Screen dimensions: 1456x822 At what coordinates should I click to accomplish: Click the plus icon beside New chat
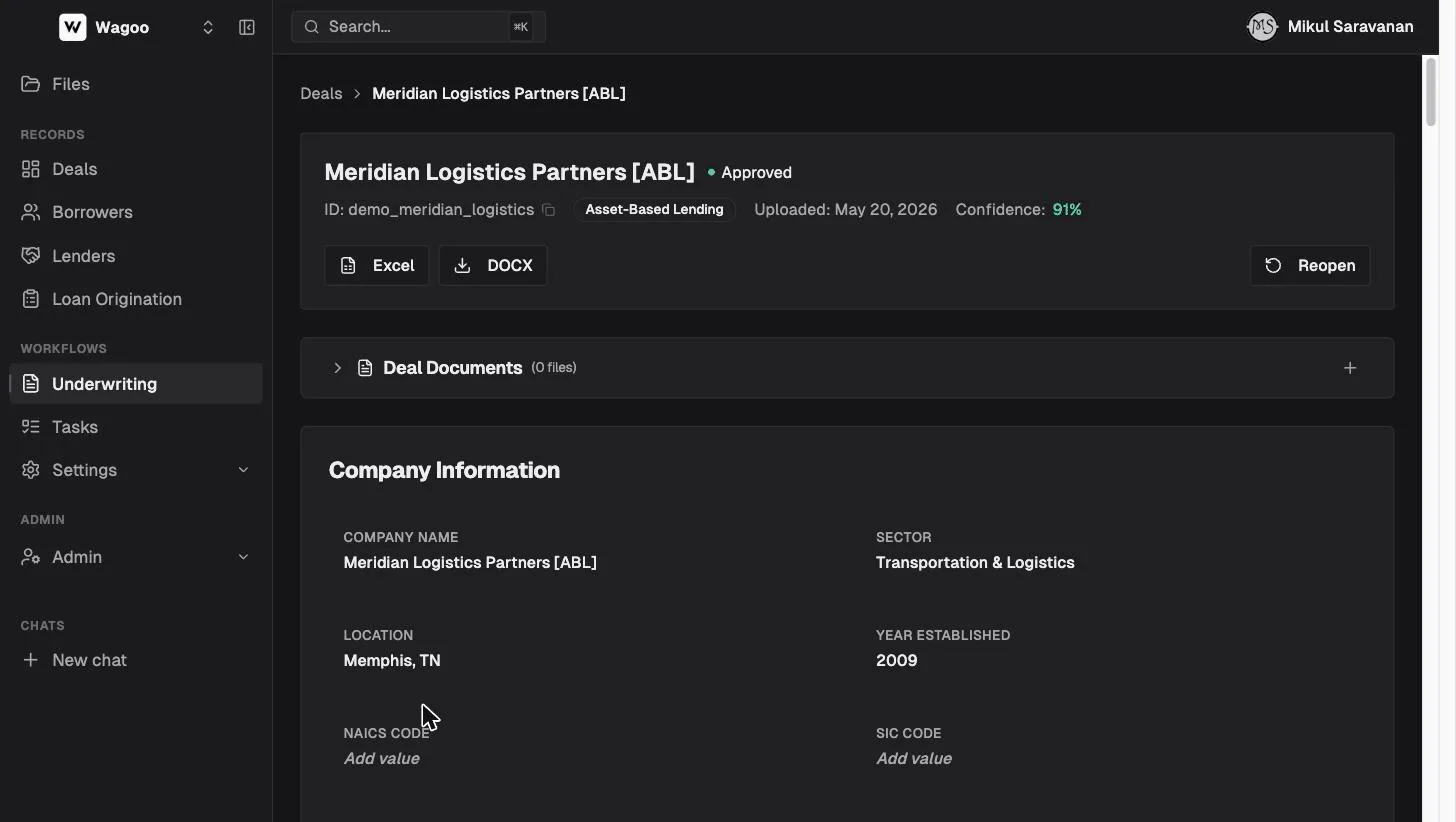pyautogui.click(x=31, y=660)
